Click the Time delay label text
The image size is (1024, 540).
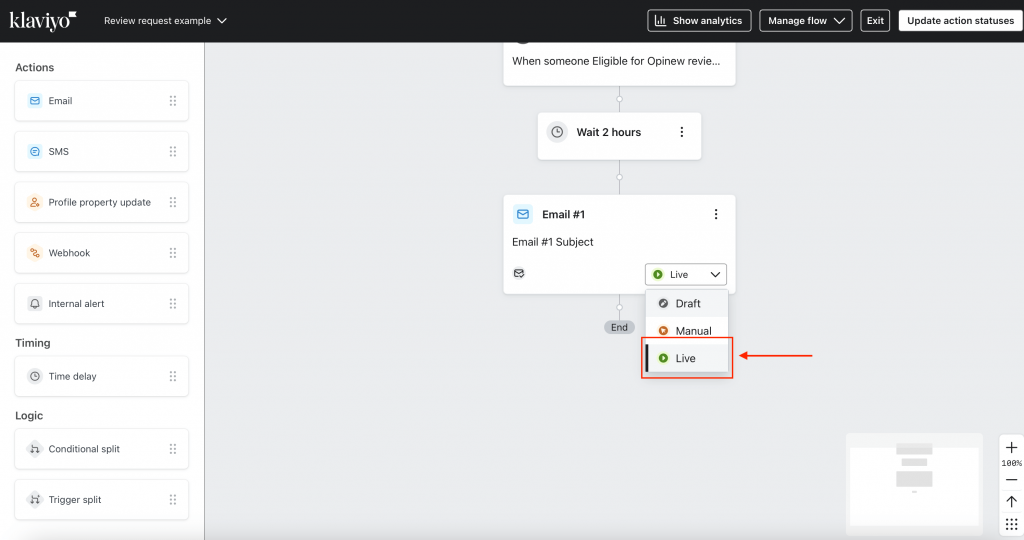coord(72,376)
